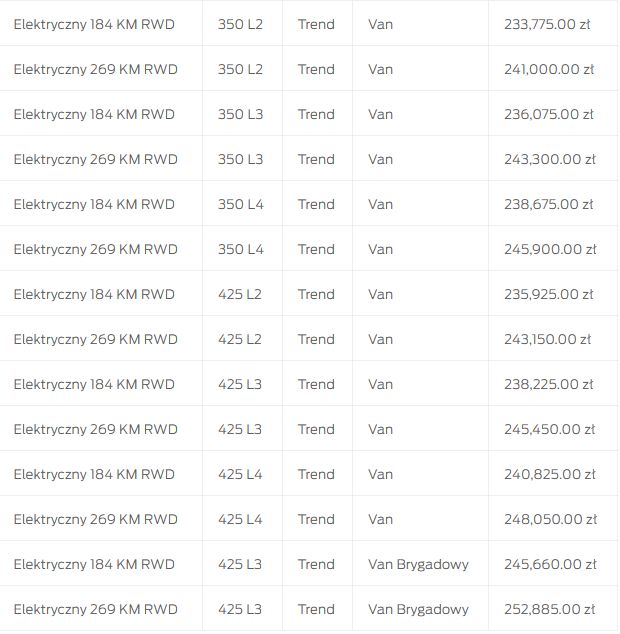
Task: Select the 245,900.00 zł price
Action: tap(549, 249)
